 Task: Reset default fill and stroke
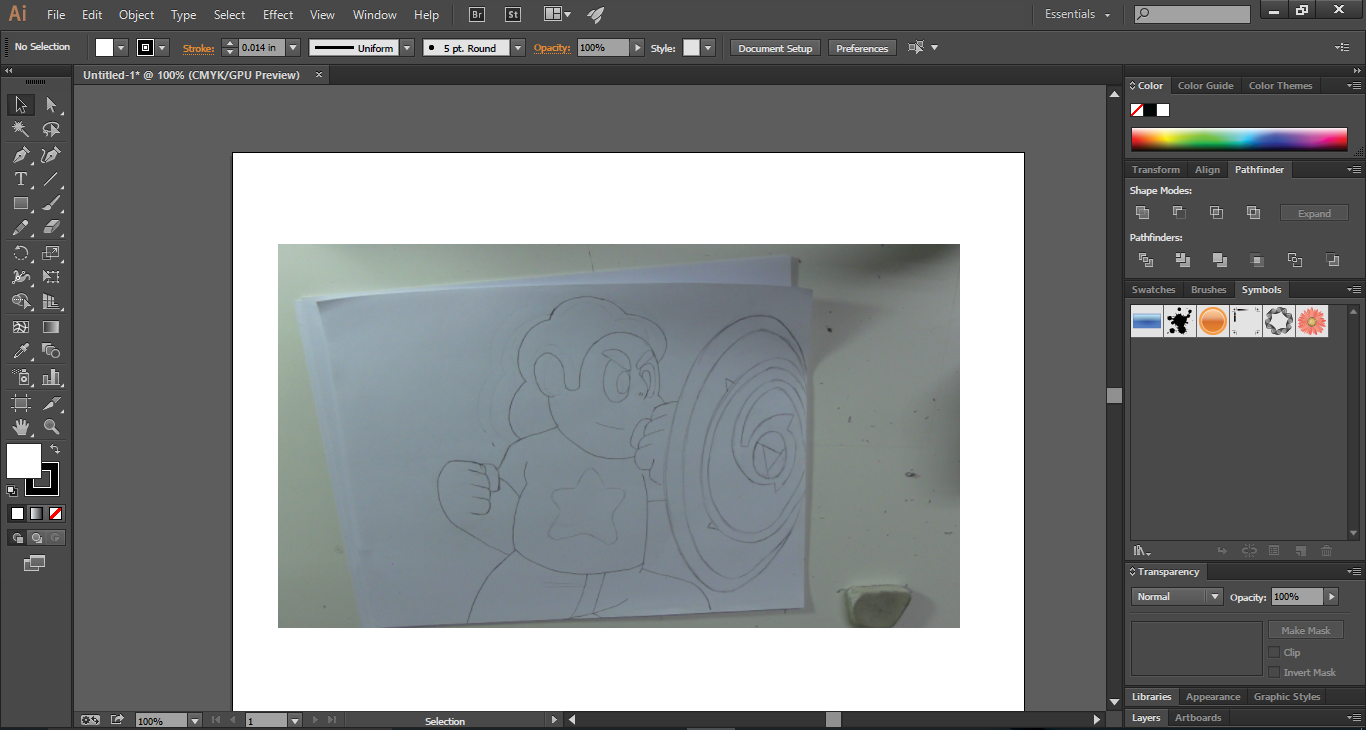coord(12,490)
